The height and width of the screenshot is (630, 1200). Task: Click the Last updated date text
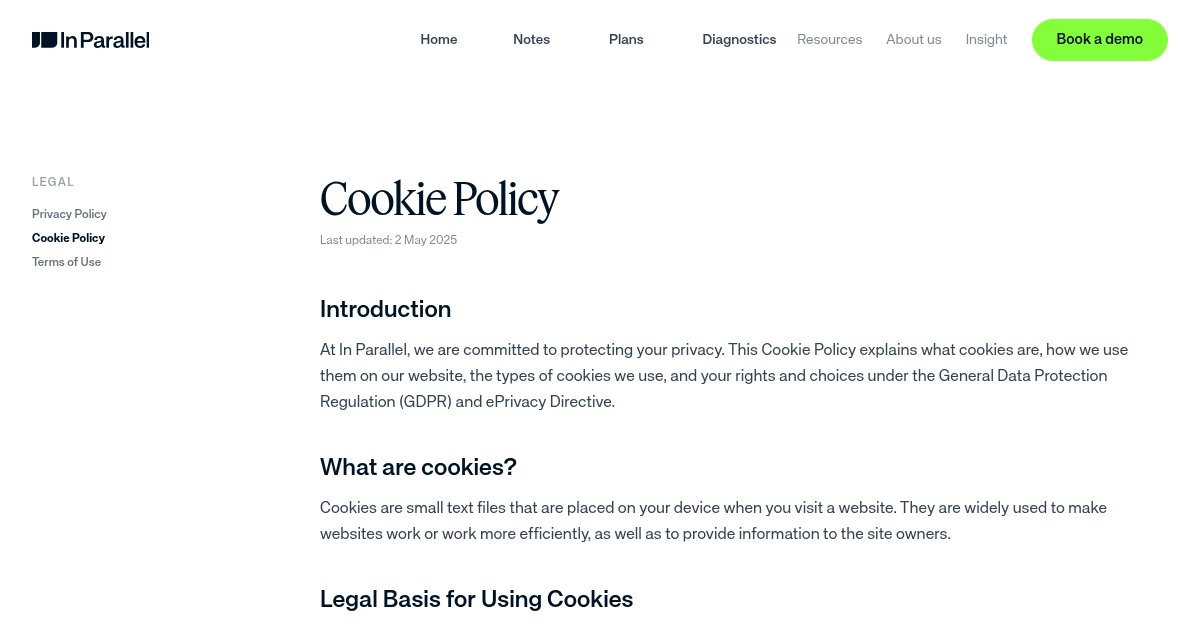pyautogui.click(x=388, y=240)
